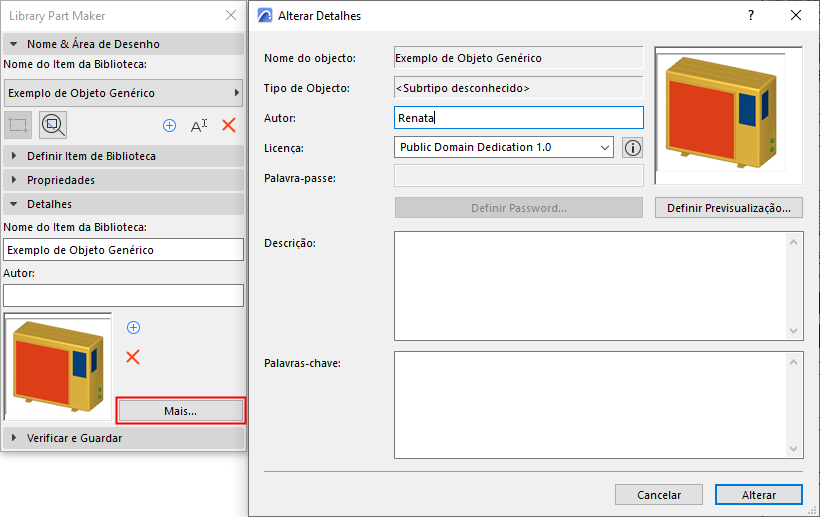Screen dimensions: 820x517
Task: Click the Tipo de Objecto field
Action: 519,88
